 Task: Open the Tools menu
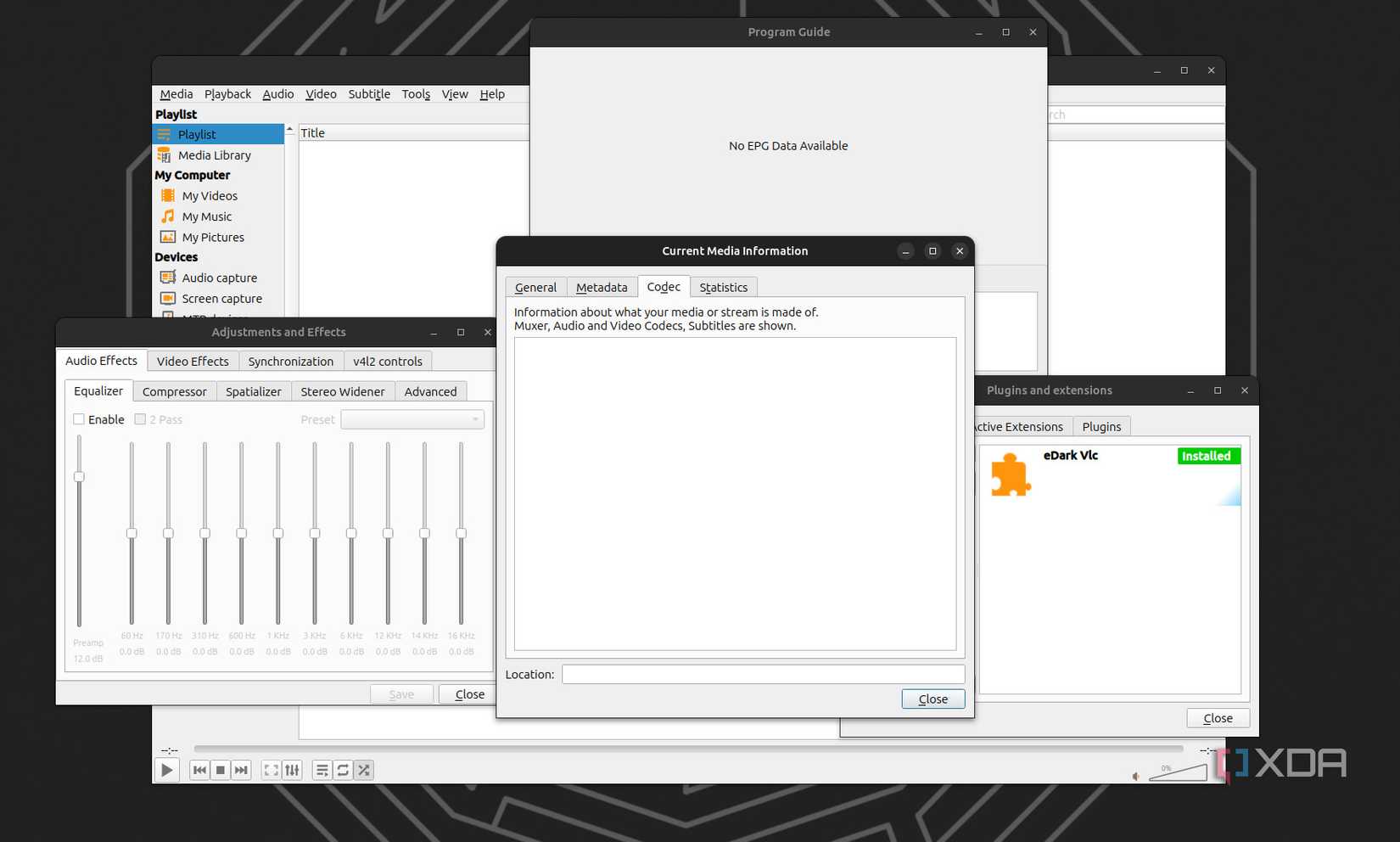[x=415, y=94]
